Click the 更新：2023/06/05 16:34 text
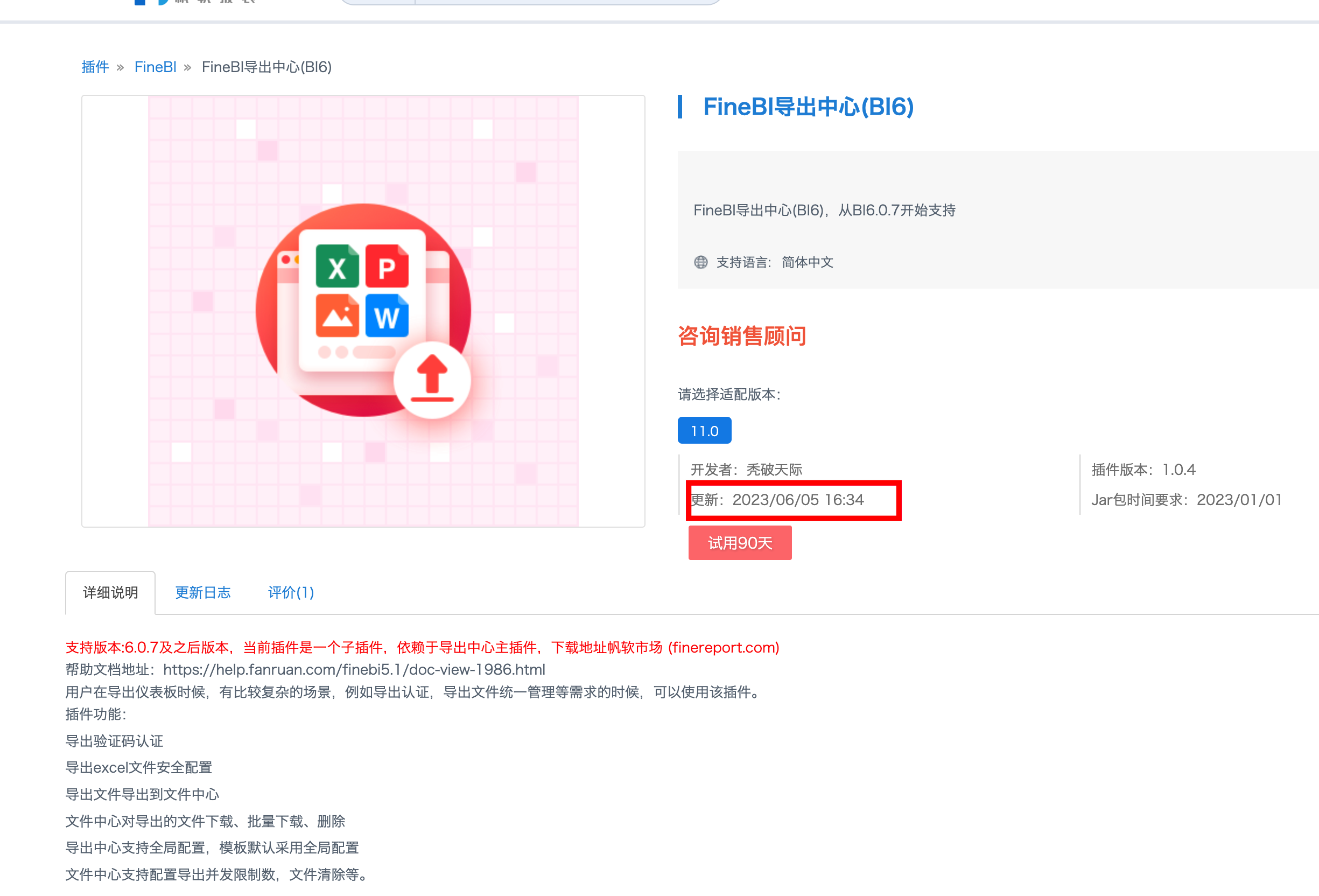 coord(777,500)
